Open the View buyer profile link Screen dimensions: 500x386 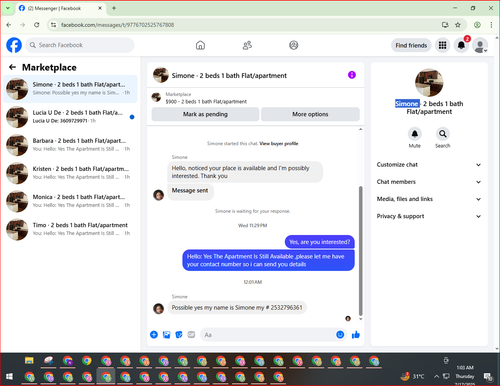(279, 144)
